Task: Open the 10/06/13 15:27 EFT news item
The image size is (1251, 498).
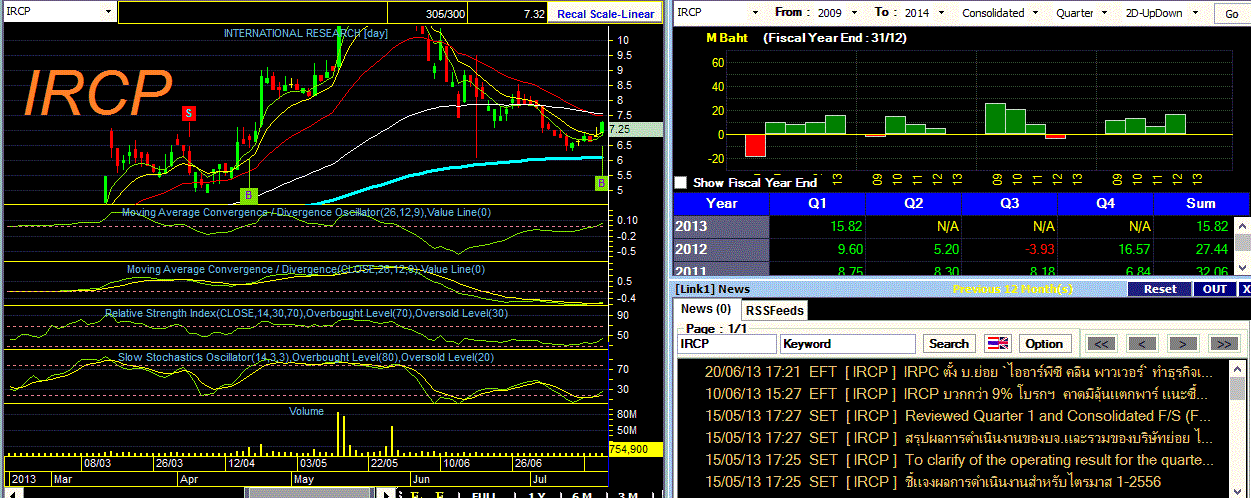Action: tap(956, 393)
